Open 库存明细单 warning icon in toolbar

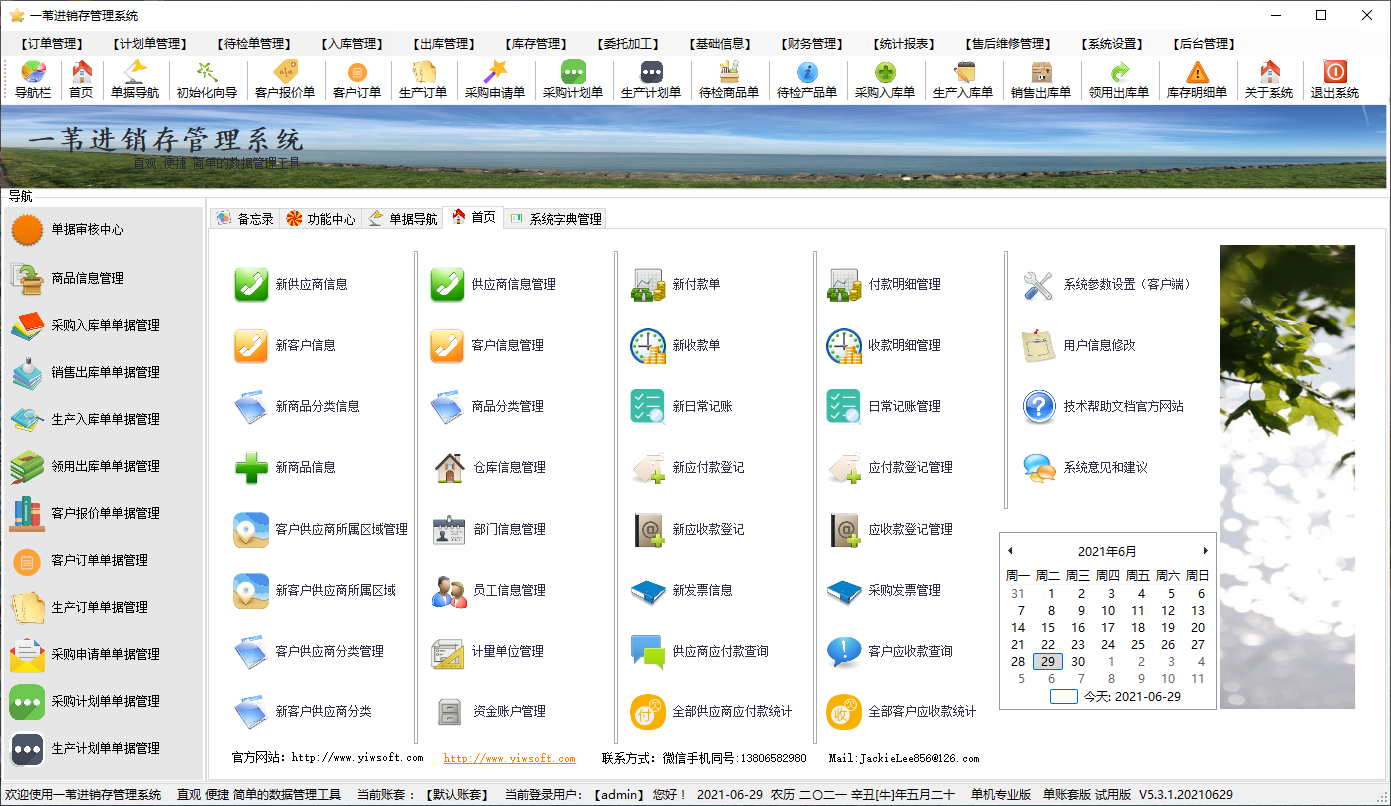point(1197,73)
